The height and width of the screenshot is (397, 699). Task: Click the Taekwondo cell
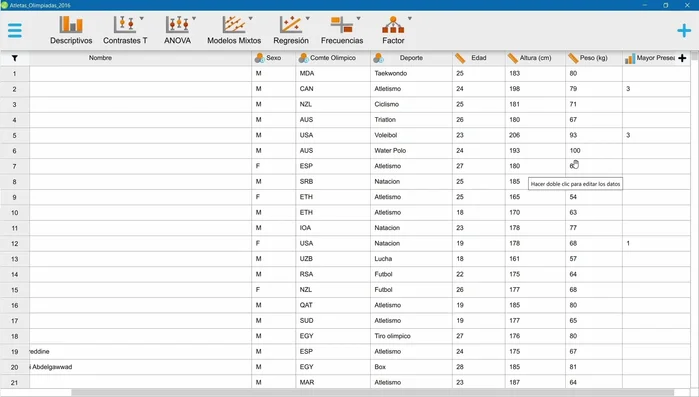411,74
